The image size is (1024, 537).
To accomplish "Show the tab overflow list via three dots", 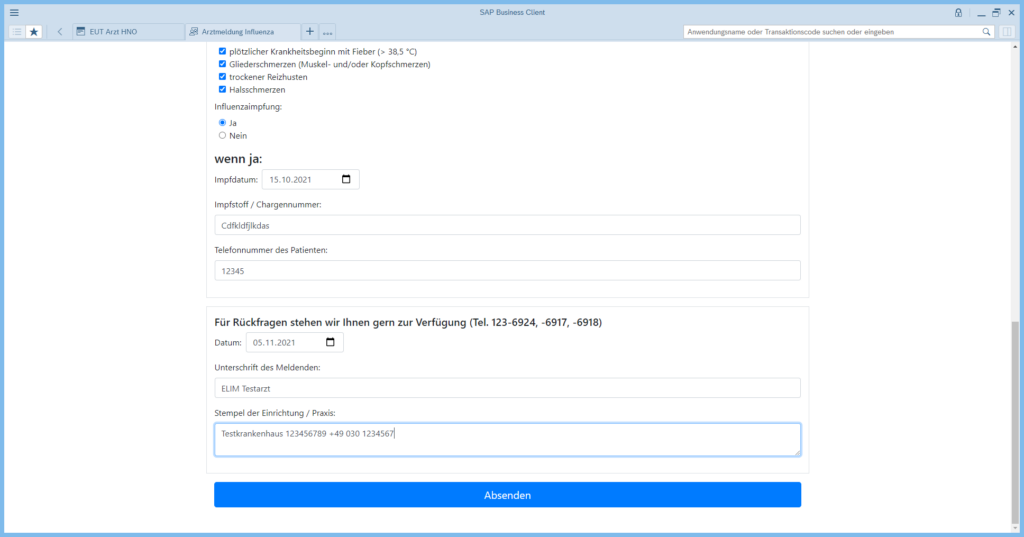I will (328, 32).
